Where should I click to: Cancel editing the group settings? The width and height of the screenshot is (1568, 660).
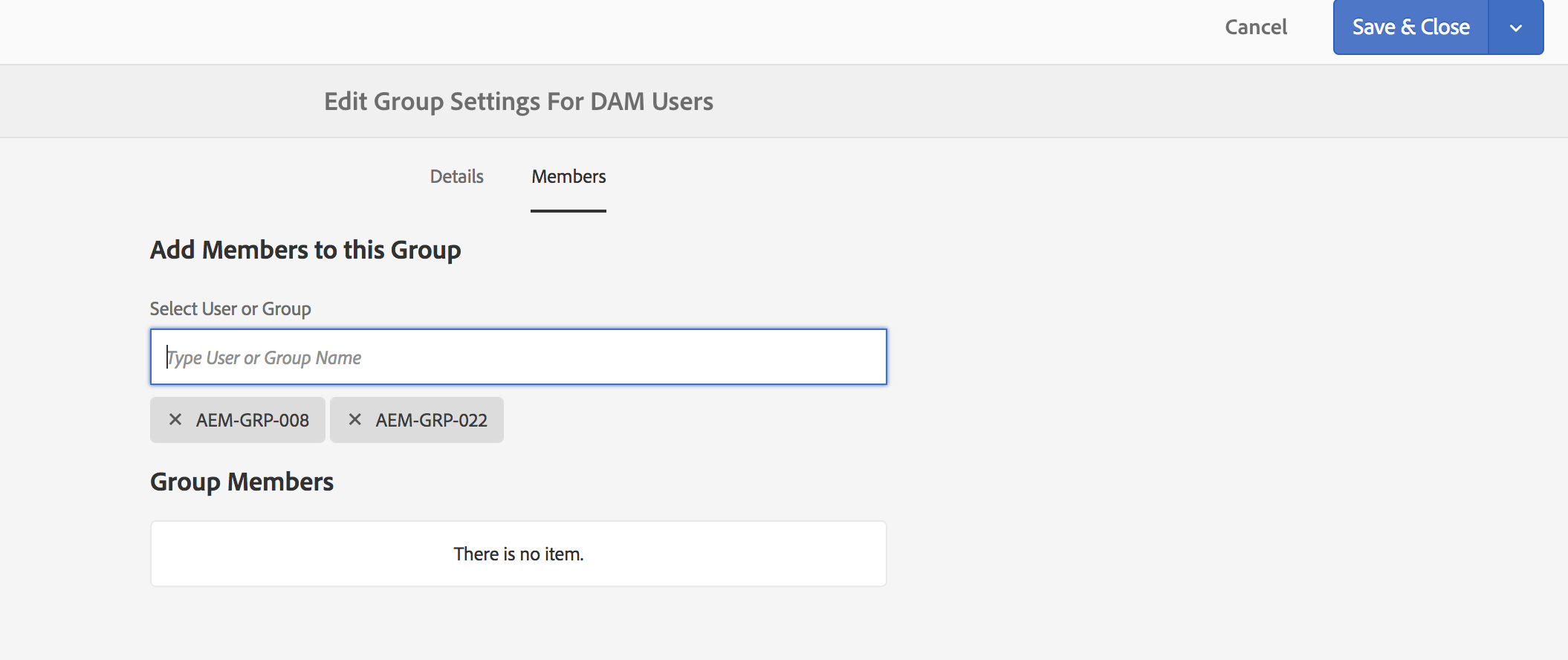pyautogui.click(x=1256, y=27)
